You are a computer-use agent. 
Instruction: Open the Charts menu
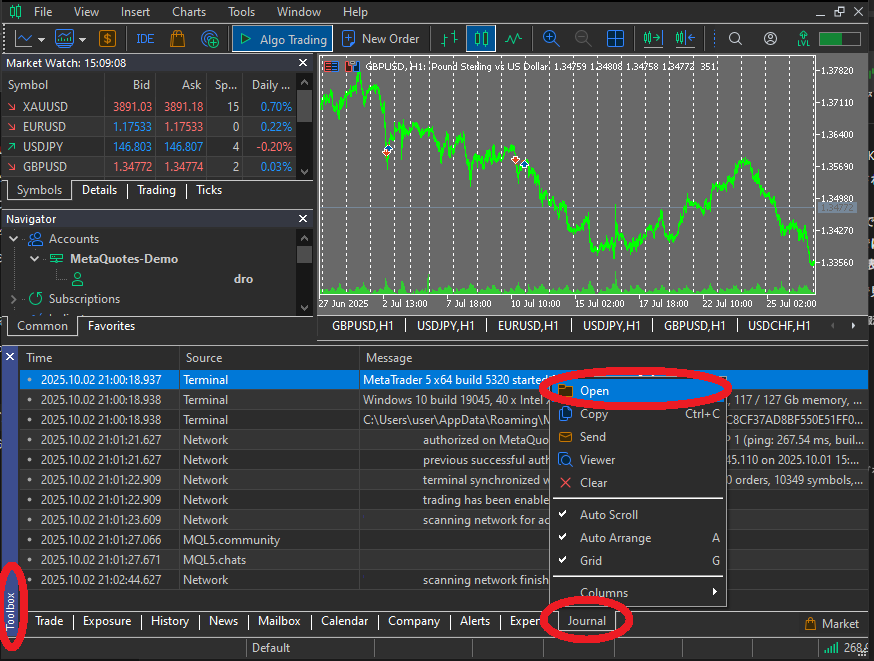click(x=189, y=12)
